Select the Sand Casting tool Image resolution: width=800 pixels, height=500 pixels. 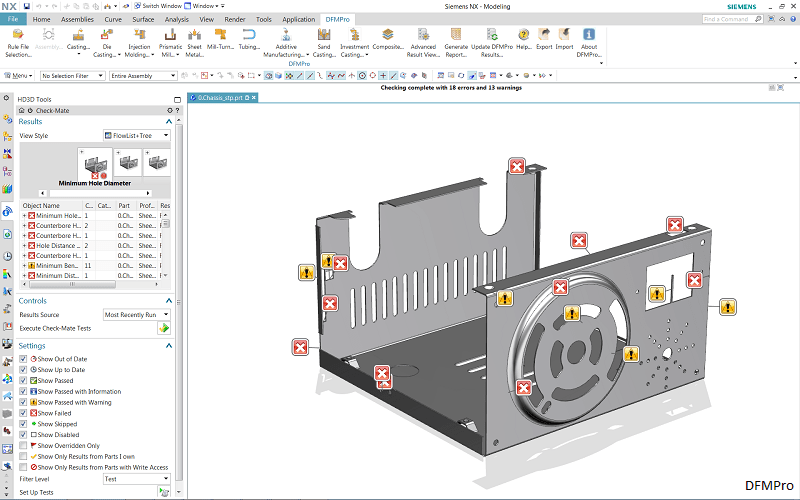[324, 42]
